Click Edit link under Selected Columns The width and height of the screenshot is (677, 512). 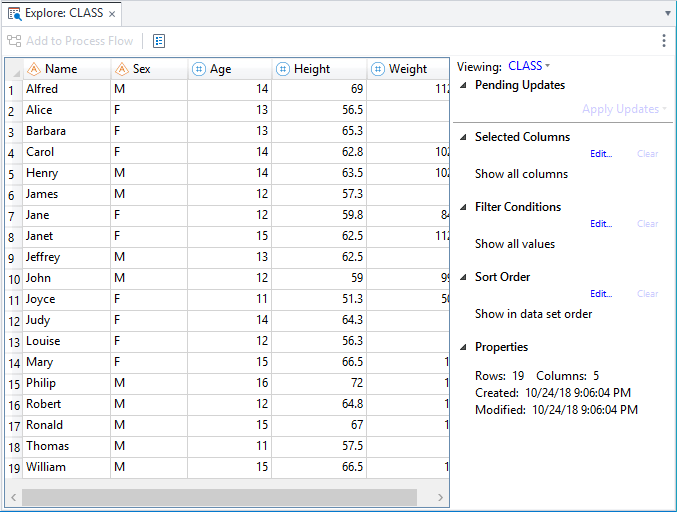click(601, 154)
